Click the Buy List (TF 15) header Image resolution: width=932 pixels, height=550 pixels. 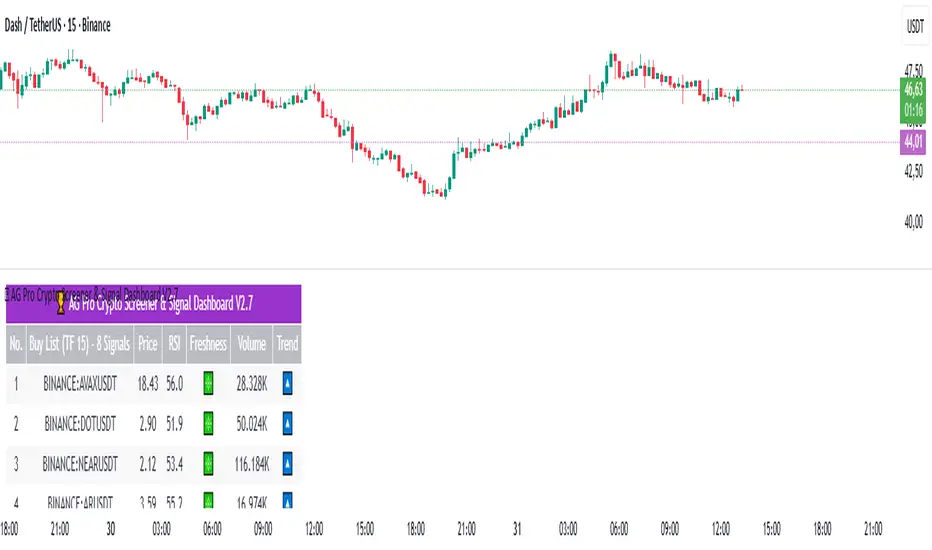80,343
